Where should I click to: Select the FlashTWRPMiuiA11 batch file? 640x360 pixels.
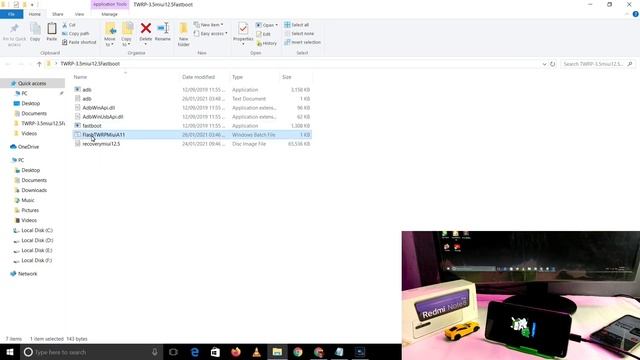(192, 135)
